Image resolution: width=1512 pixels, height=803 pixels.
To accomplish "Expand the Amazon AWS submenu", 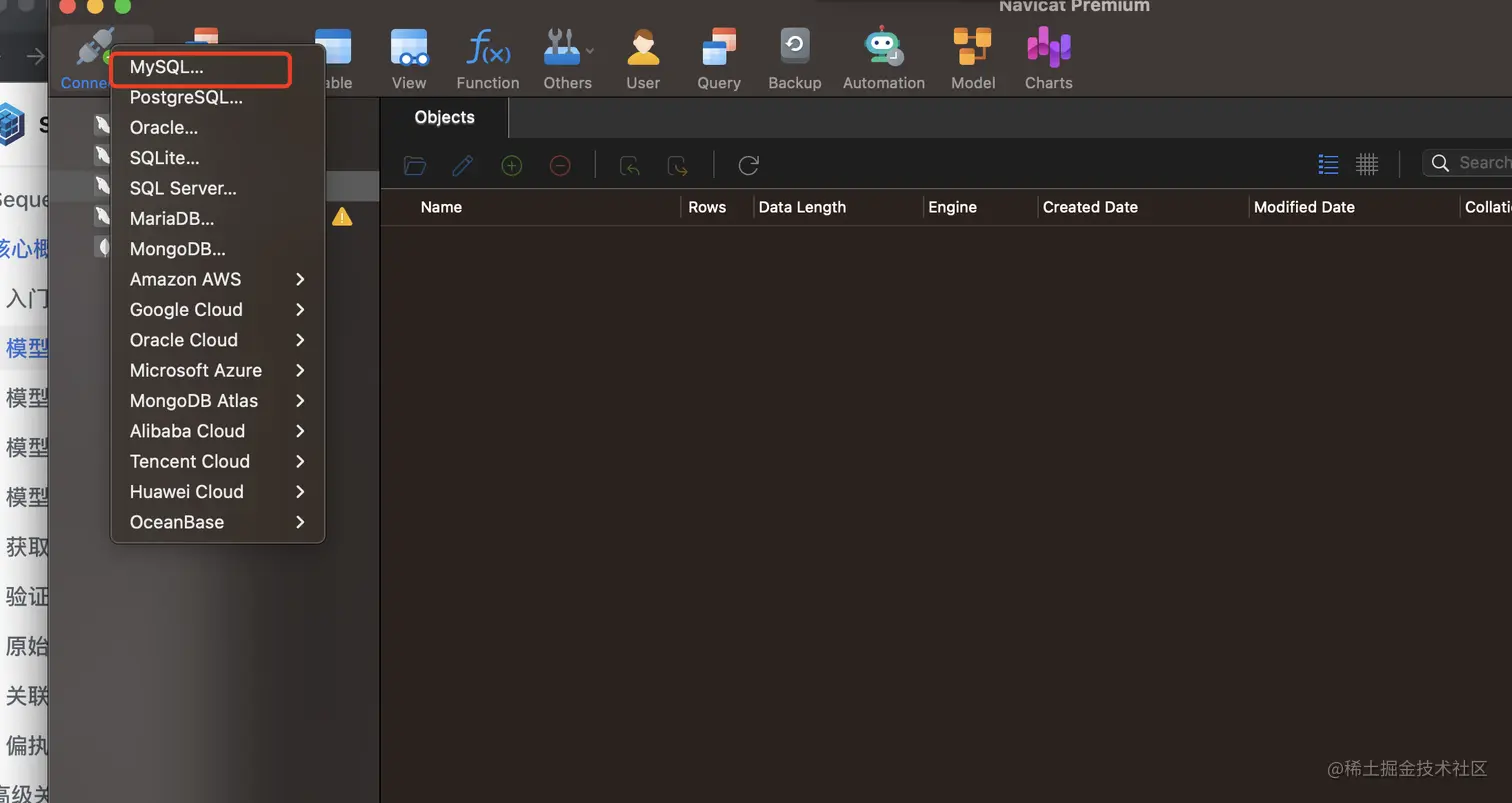I will coord(217,279).
